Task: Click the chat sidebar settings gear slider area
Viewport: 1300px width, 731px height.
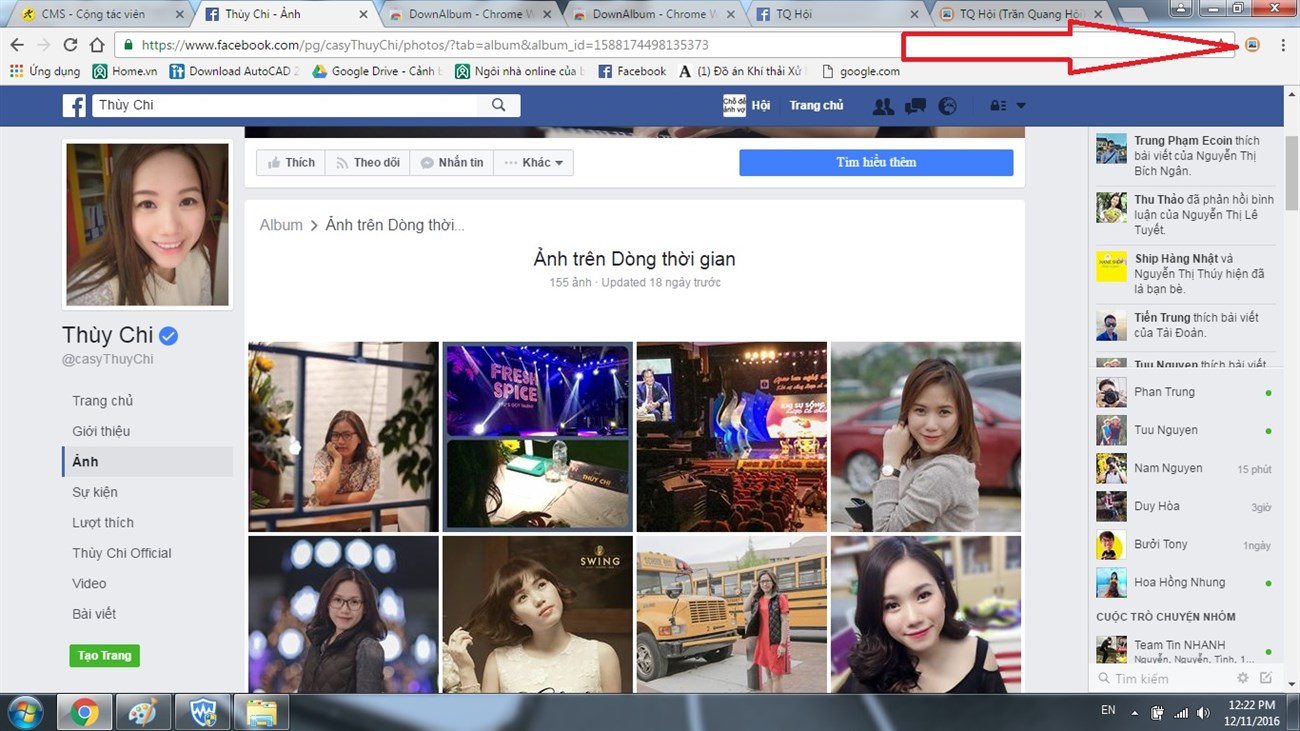Action: [x=1242, y=677]
